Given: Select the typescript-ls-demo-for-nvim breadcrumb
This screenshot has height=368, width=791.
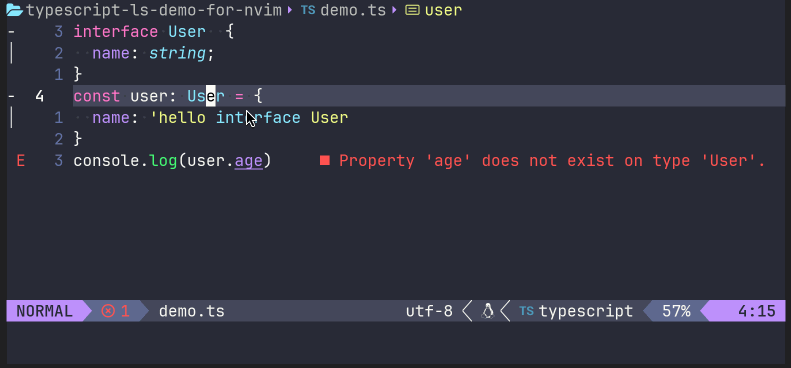Looking at the screenshot, I should click(154, 10).
